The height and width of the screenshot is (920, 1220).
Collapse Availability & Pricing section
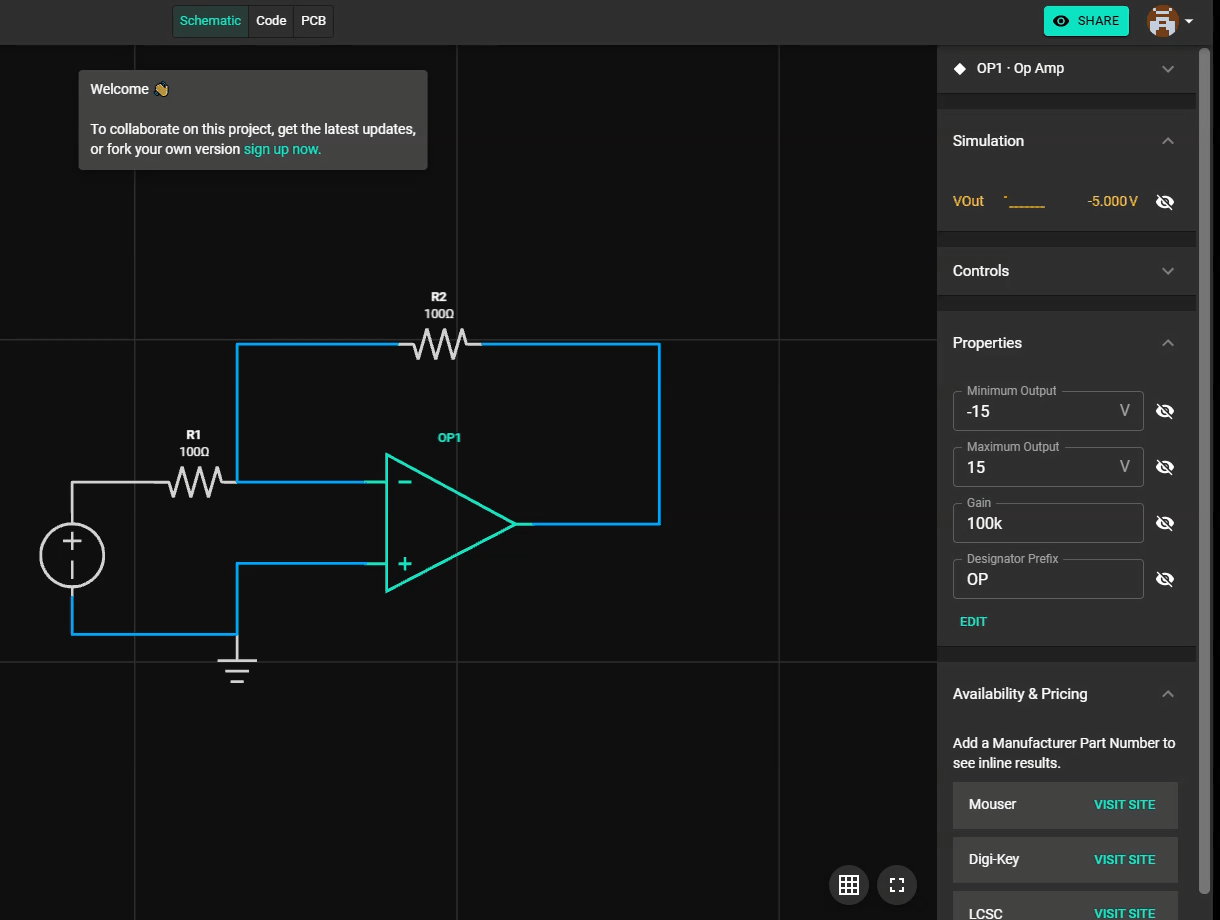tap(1167, 694)
